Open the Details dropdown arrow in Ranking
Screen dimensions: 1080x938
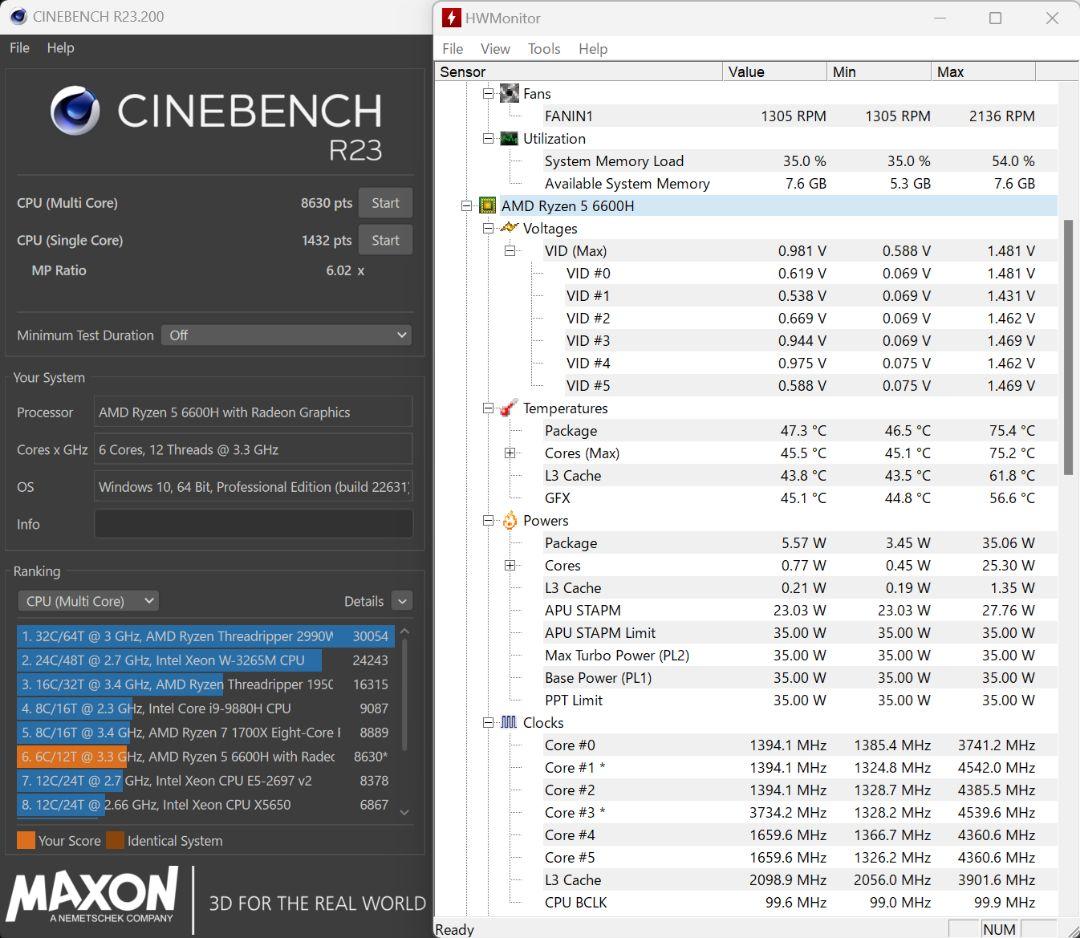point(402,601)
